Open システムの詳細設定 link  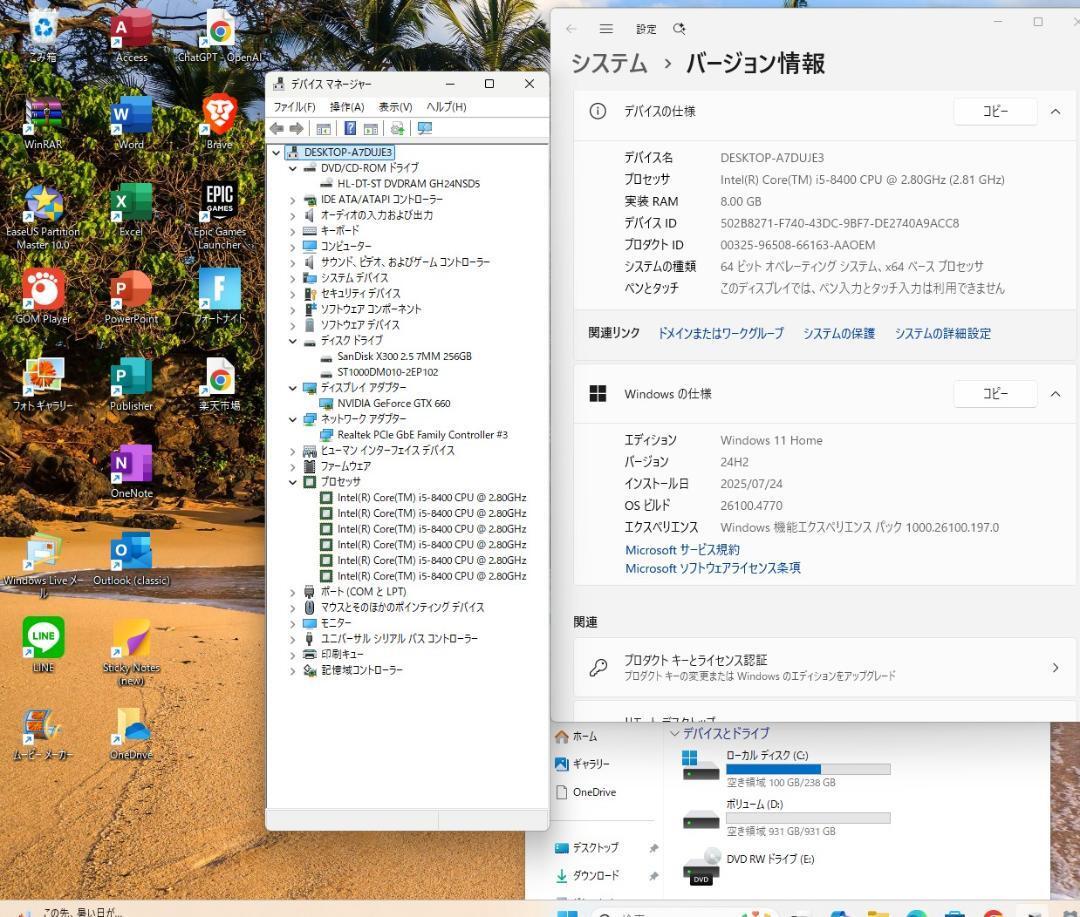[x=942, y=333]
